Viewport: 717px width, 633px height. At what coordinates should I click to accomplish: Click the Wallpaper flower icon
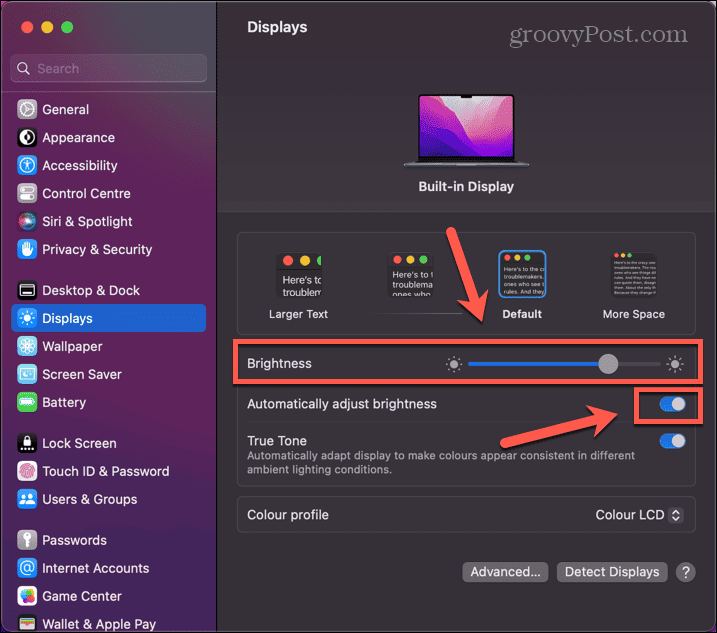coord(27,346)
